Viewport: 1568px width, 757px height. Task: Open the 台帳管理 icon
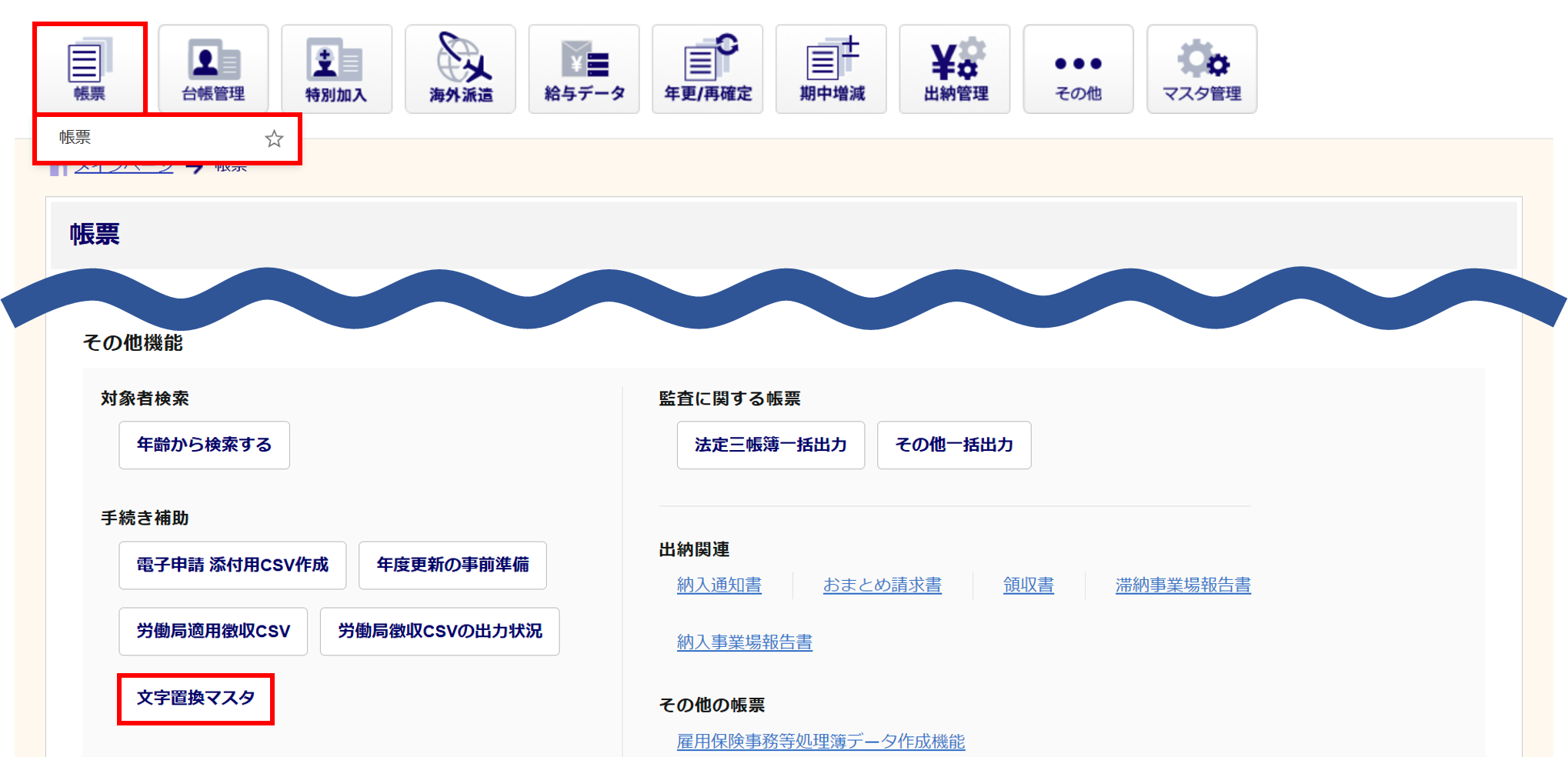click(x=213, y=69)
